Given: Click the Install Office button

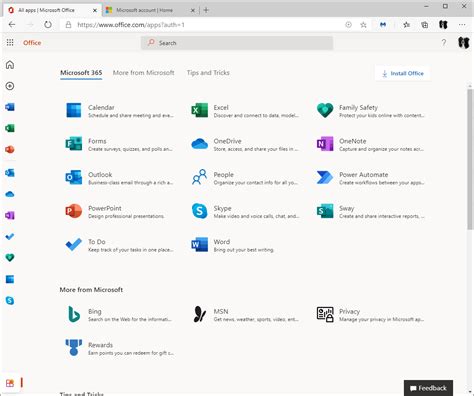Looking at the screenshot, I should pos(403,73).
